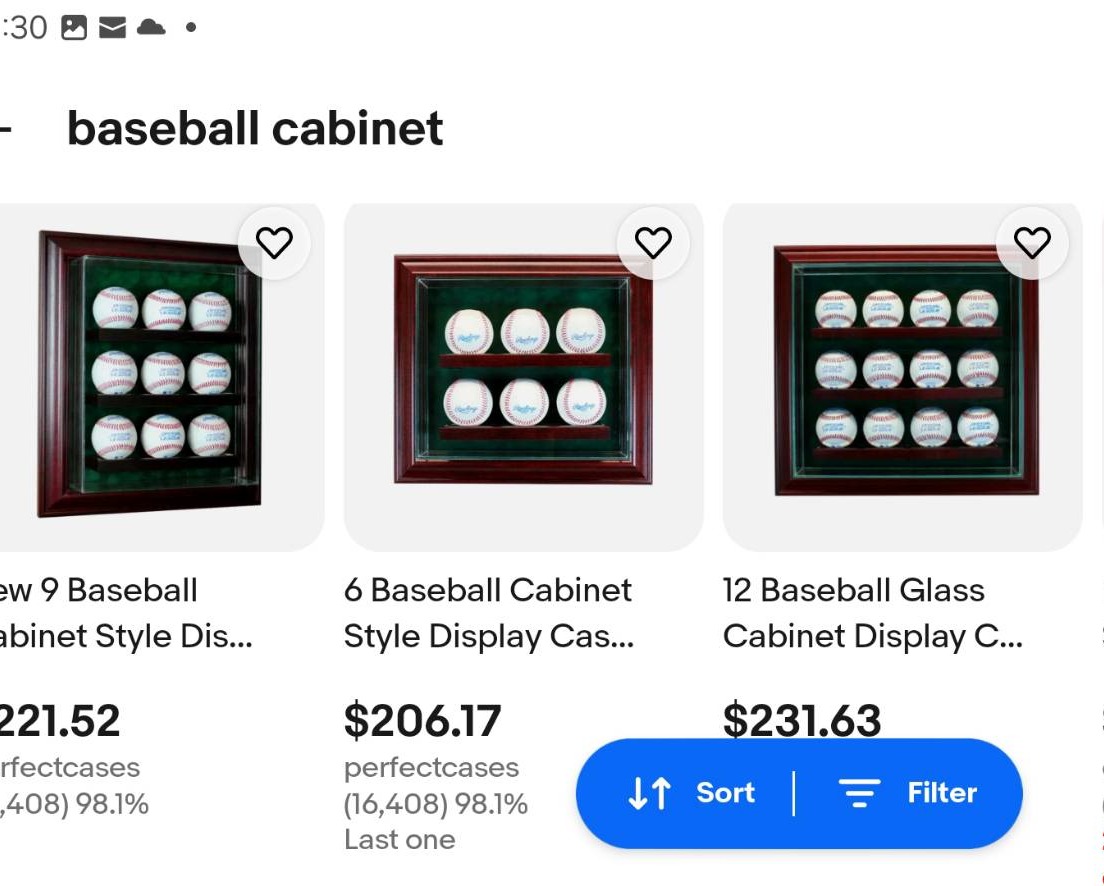Viewport: 1104px width, 886px height.
Task: Go back using the arrow beside search title
Action: tap(6, 129)
